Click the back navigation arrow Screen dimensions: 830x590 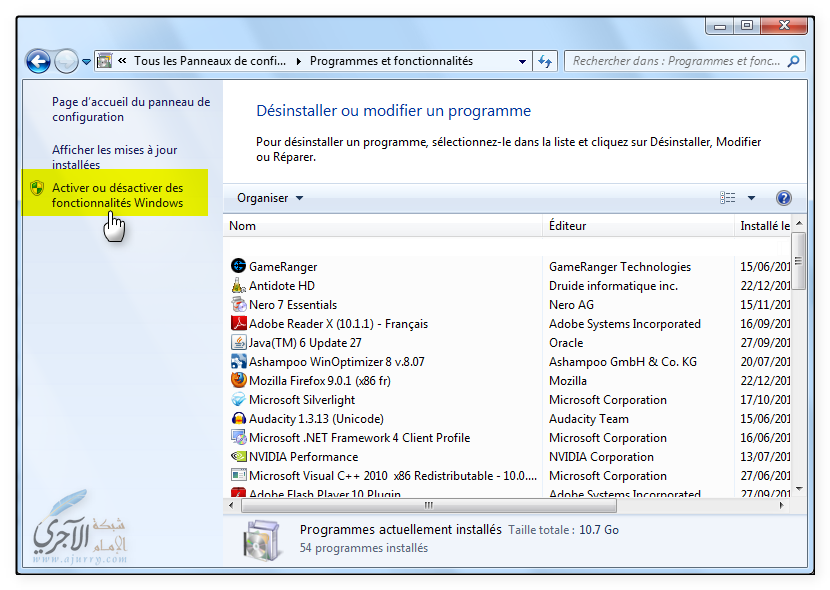coord(38,61)
